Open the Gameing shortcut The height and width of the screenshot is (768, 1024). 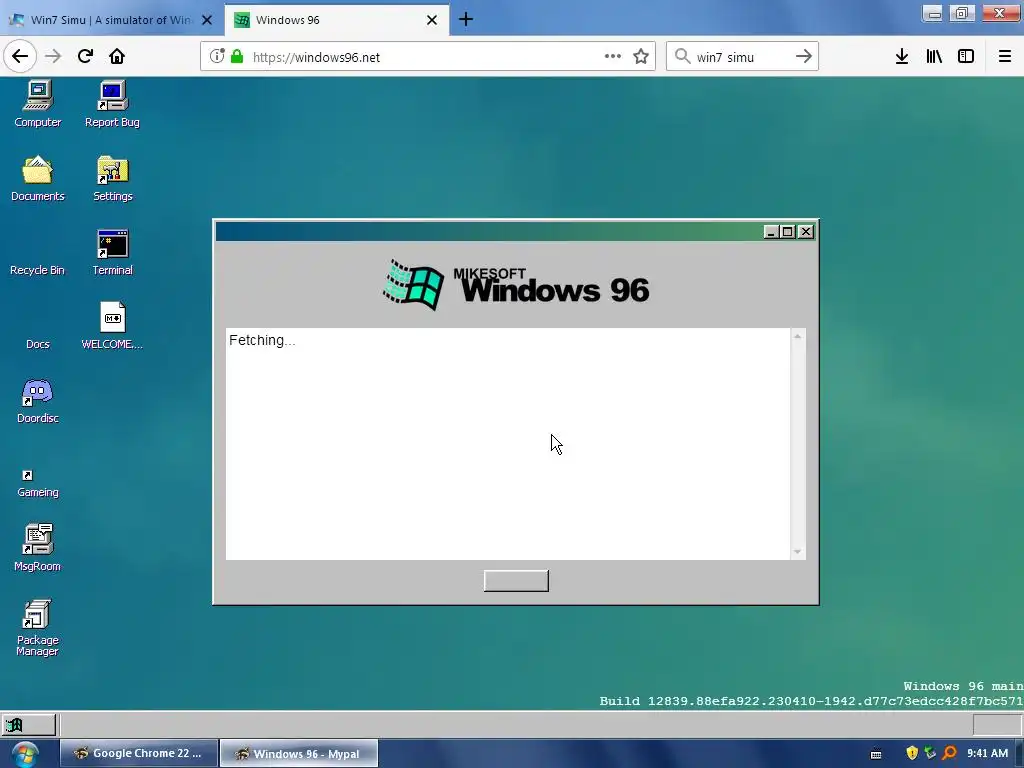38,483
